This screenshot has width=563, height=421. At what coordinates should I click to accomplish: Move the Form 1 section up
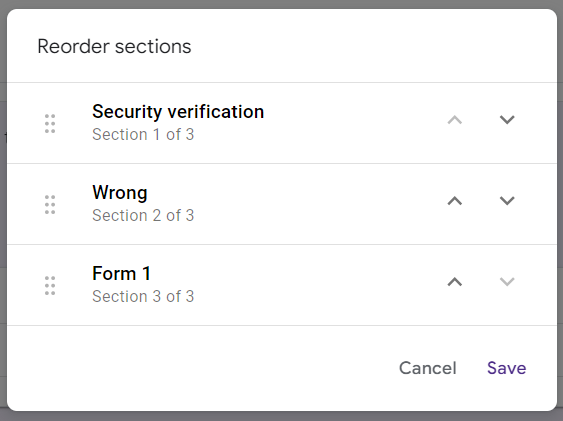455,282
